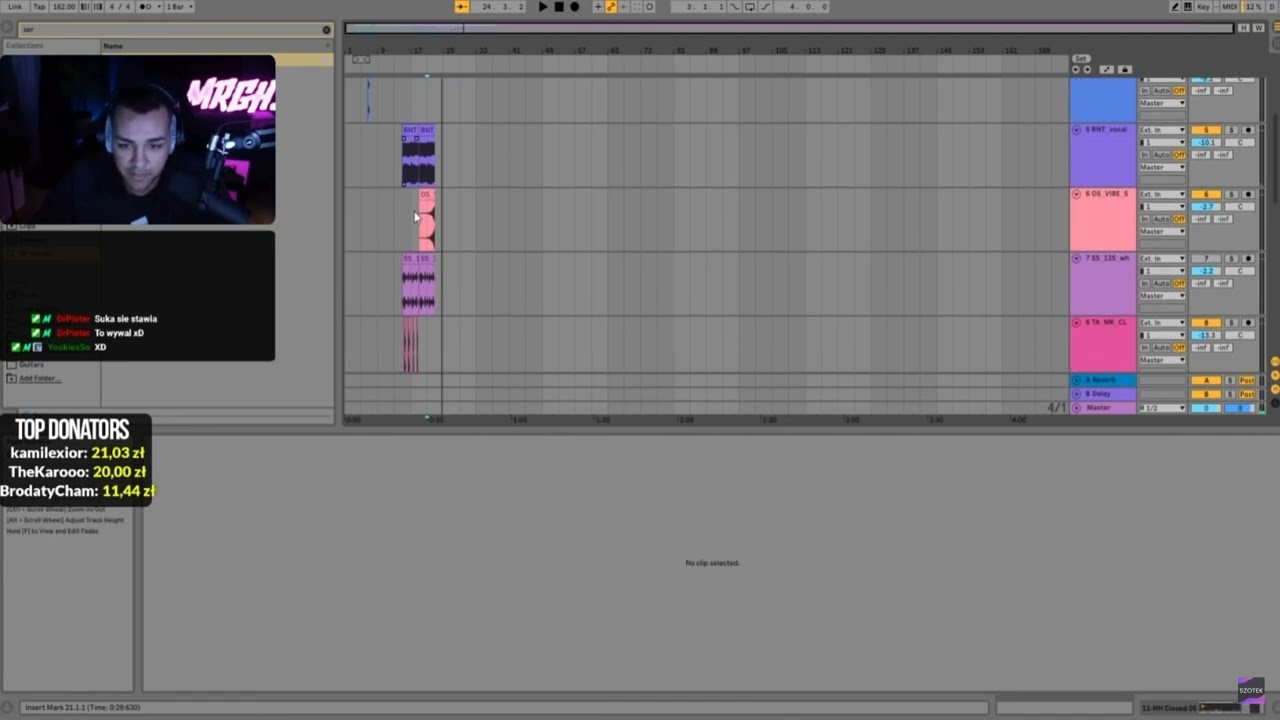Toggle the Track Delay show/hide icon
The height and width of the screenshot is (720, 1280).
[1275, 403]
